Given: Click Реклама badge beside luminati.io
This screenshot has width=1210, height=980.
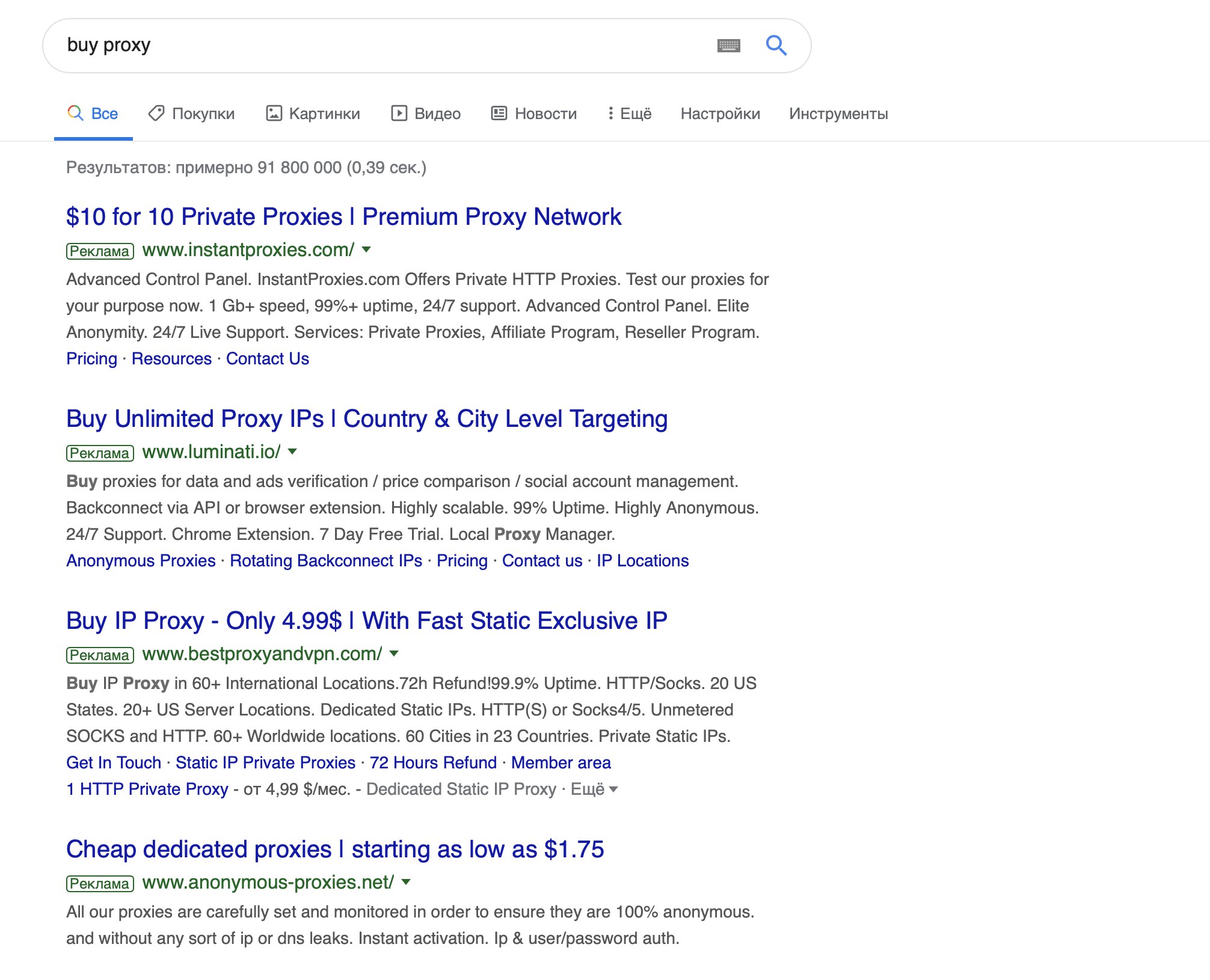Looking at the screenshot, I should pyautogui.click(x=100, y=453).
